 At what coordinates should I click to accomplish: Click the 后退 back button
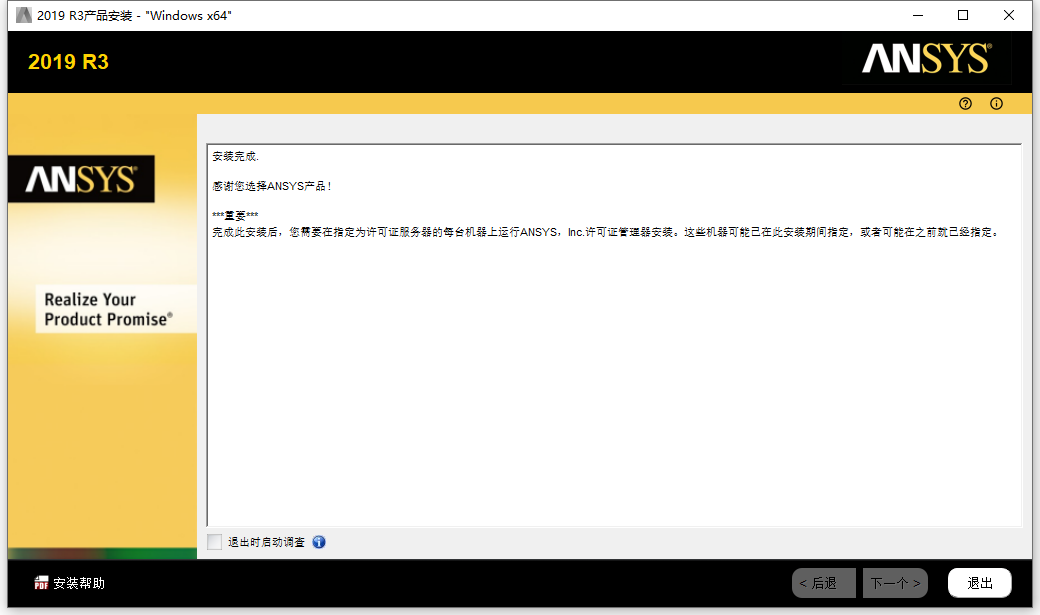(824, 583)
